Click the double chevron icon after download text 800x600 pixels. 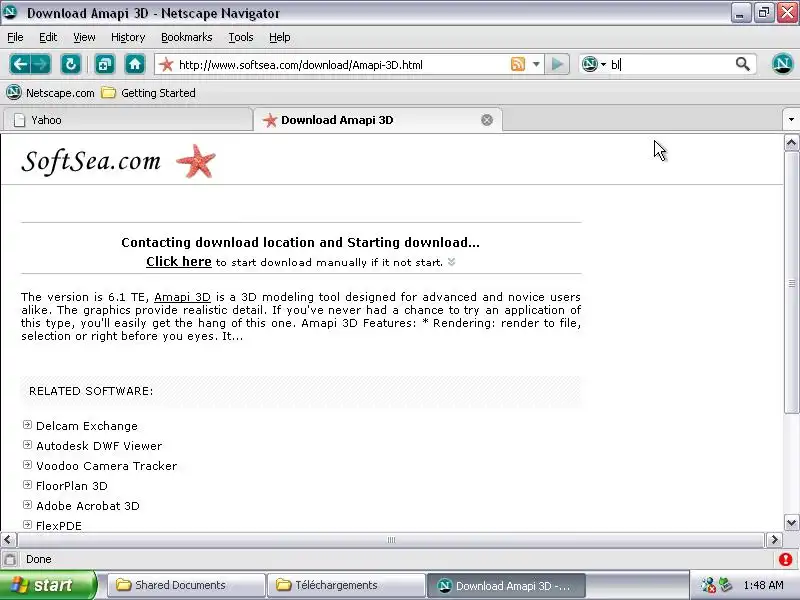pos(451,262)
